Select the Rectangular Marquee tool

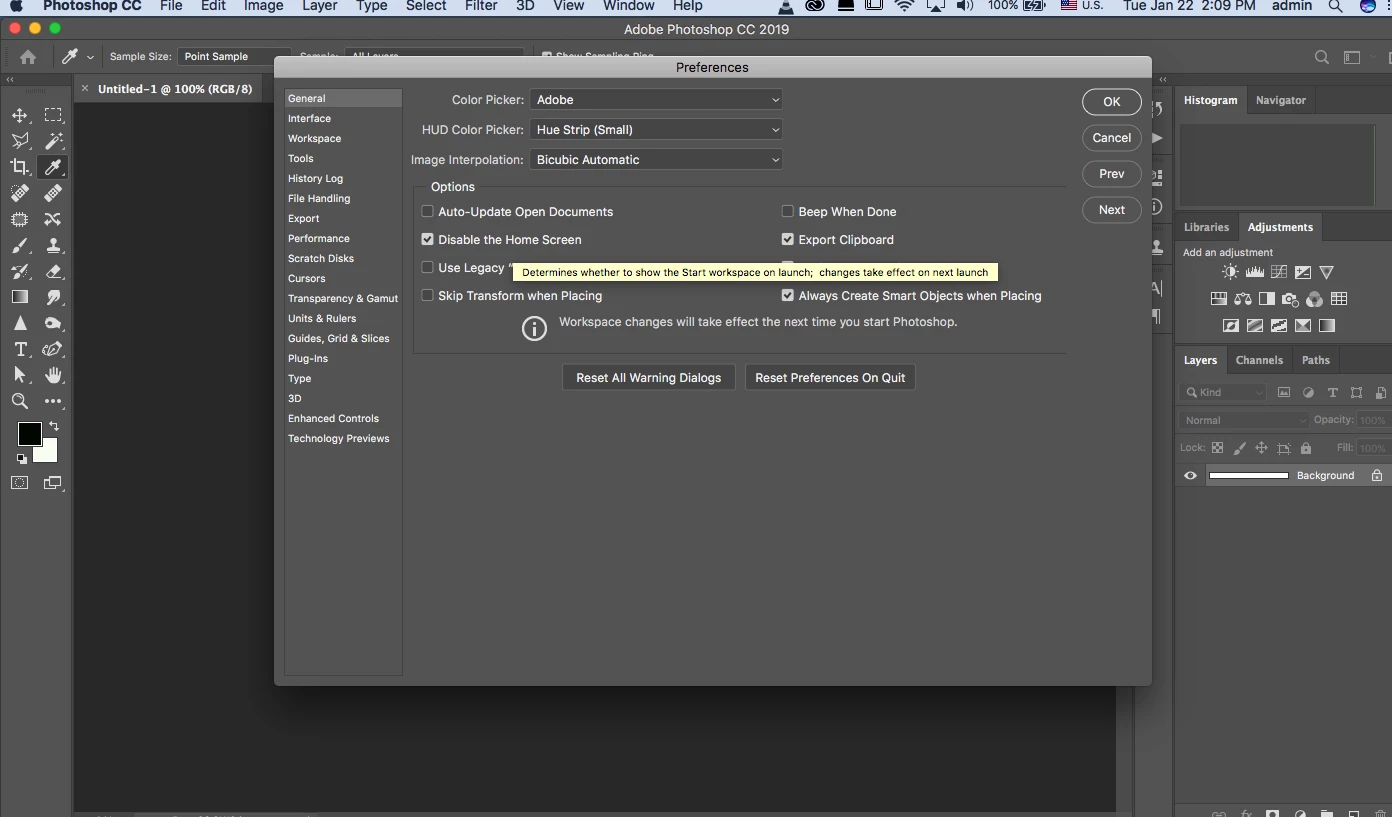coord(53,115)
